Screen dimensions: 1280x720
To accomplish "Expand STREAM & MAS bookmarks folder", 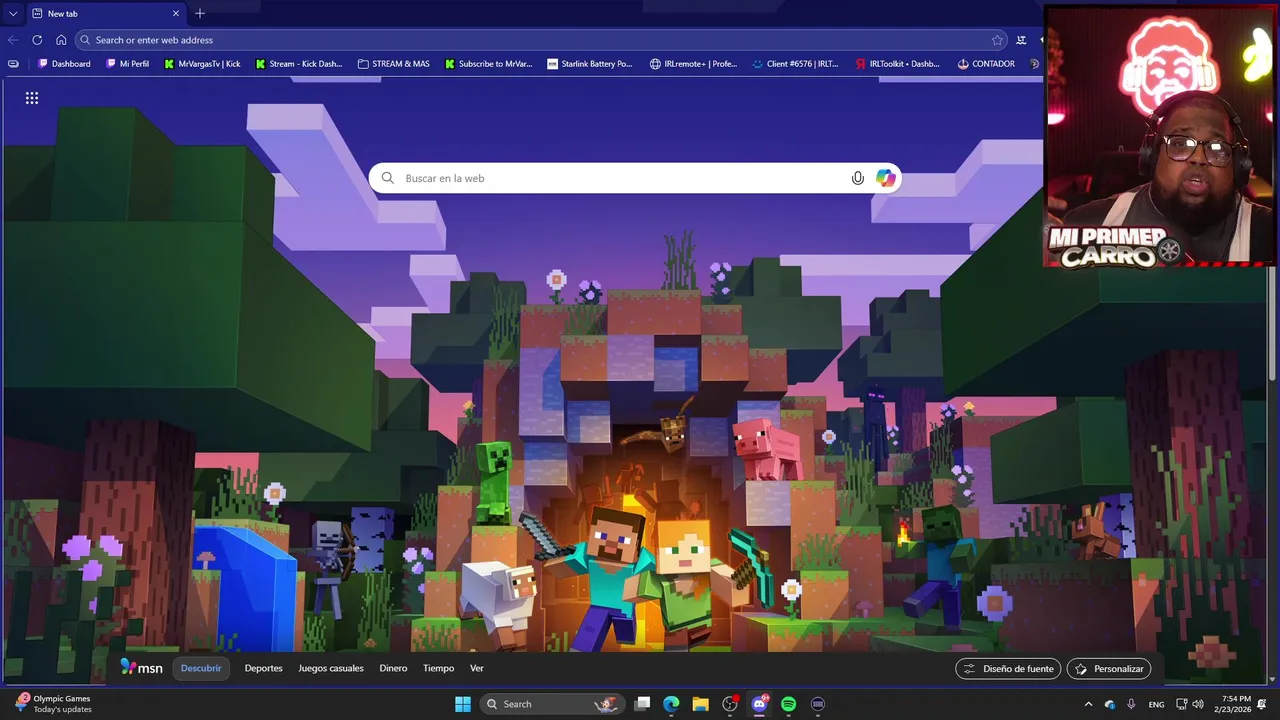I will coord(393,64).
